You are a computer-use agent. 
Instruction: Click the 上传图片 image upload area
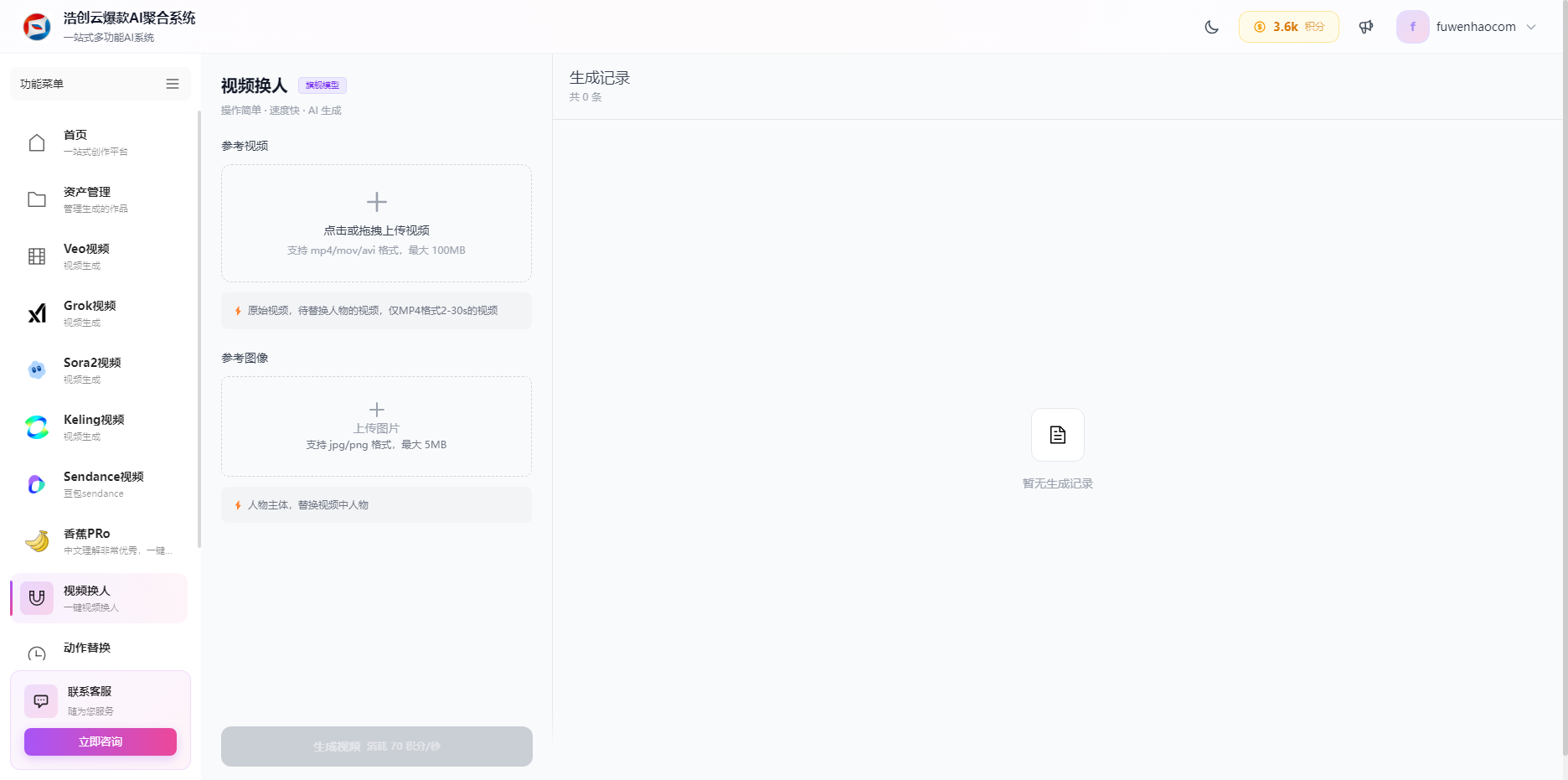click(376, 426)
